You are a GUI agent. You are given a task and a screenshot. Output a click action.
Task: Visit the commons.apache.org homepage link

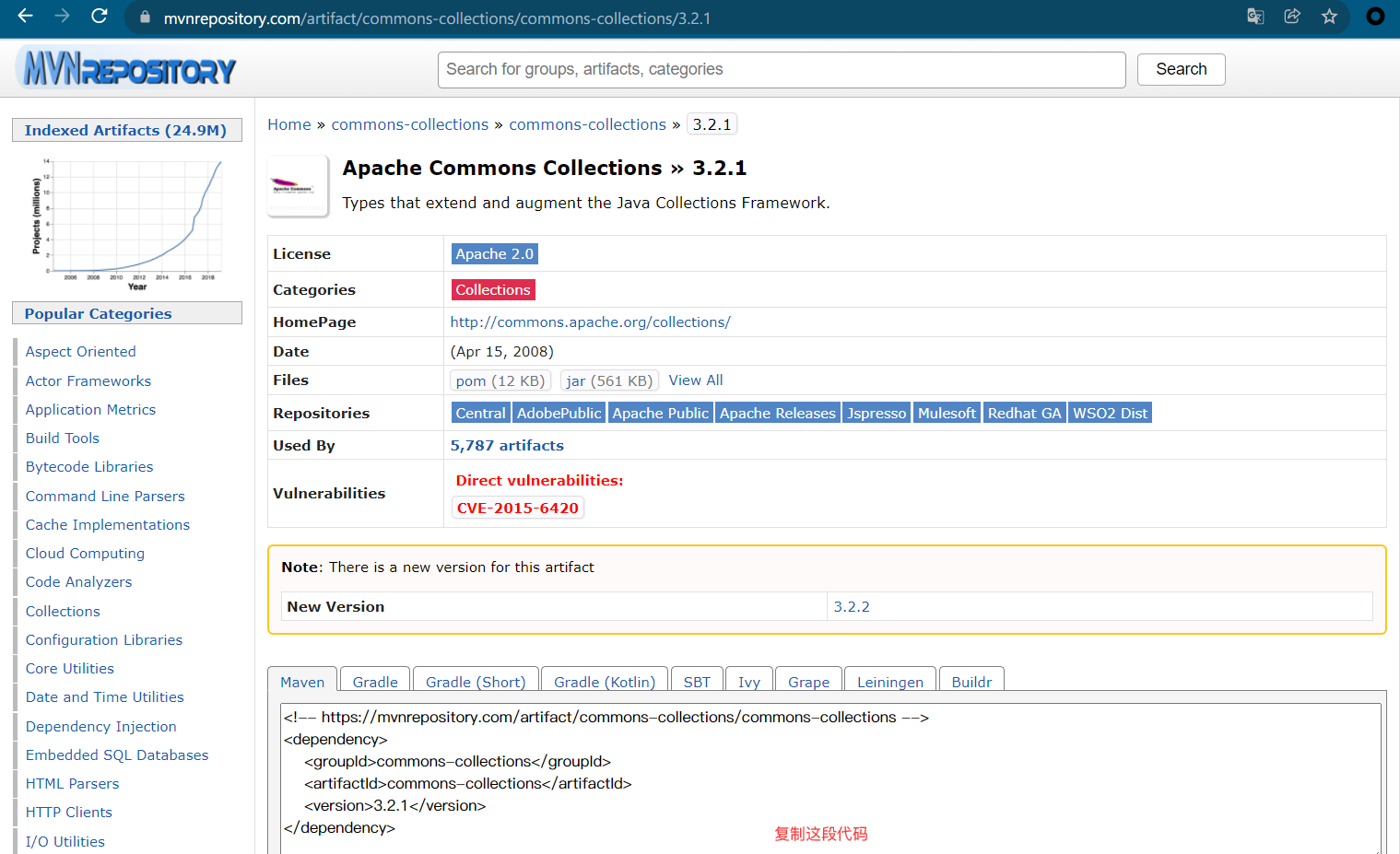tap(590, 322)
